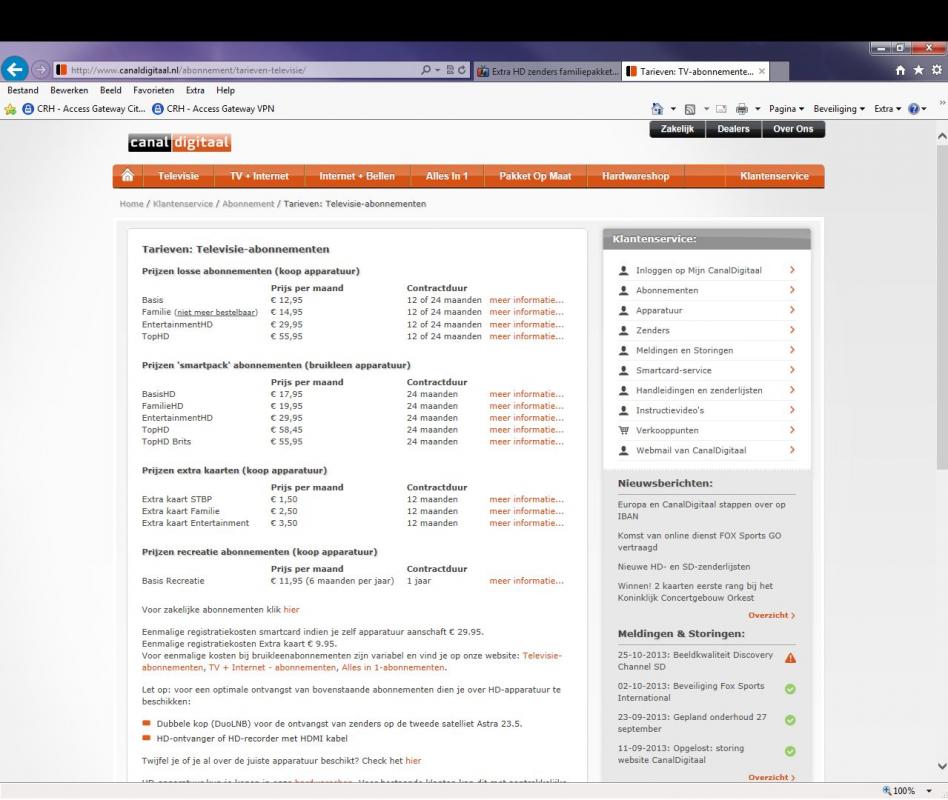The image size is (948, 800).
Task: Open the zoom level dropdown arrow
Action: pyautogui.click(x=929, y=791)
